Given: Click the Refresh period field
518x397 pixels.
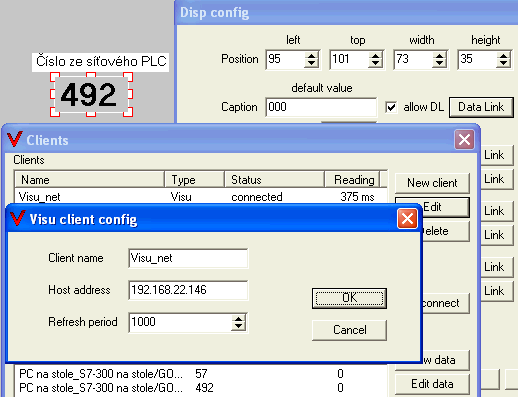Looking at the screenshot, I should [x=180, y=322].
